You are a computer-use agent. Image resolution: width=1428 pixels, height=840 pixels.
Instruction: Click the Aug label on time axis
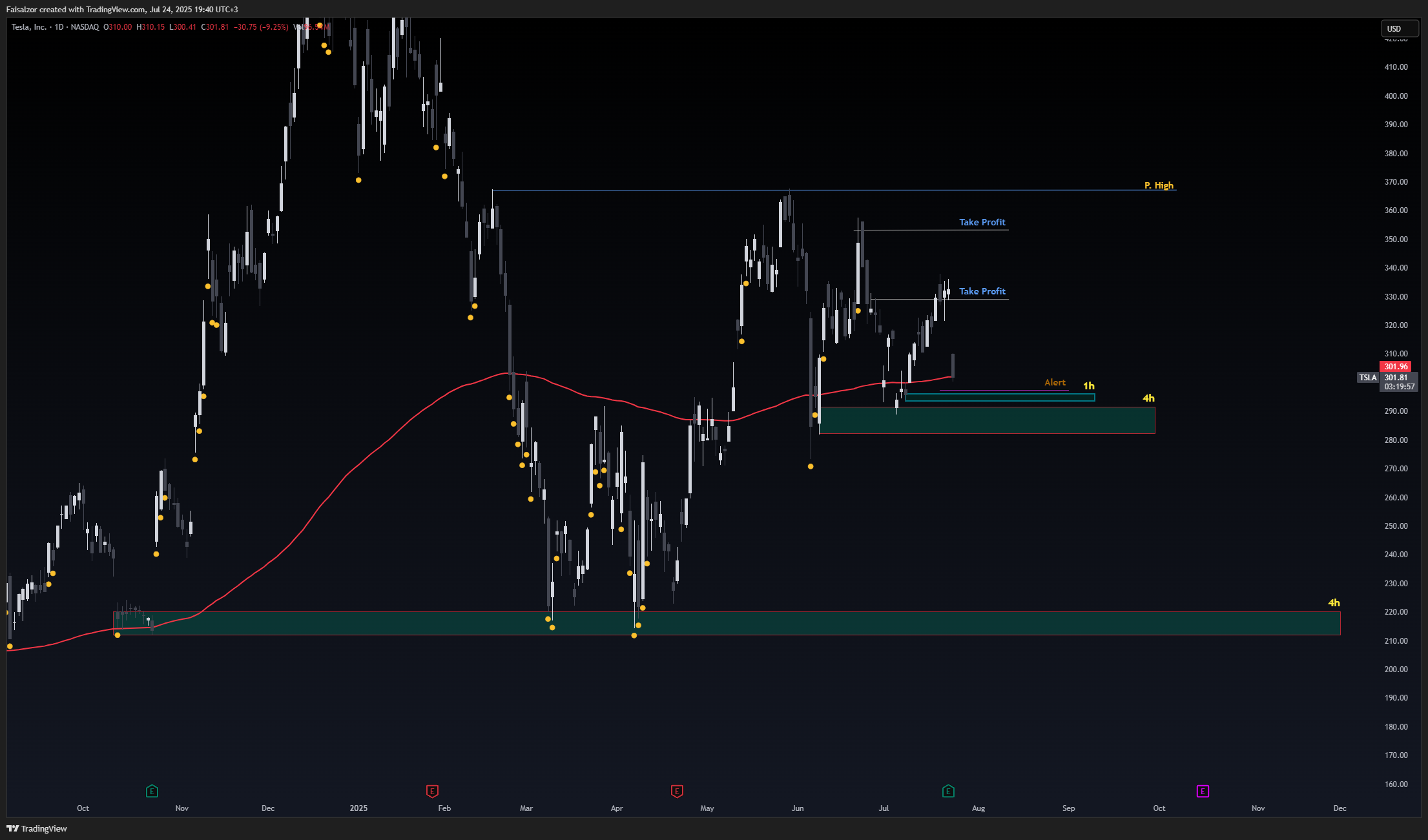pyautogui.click(x=978, y=808)
